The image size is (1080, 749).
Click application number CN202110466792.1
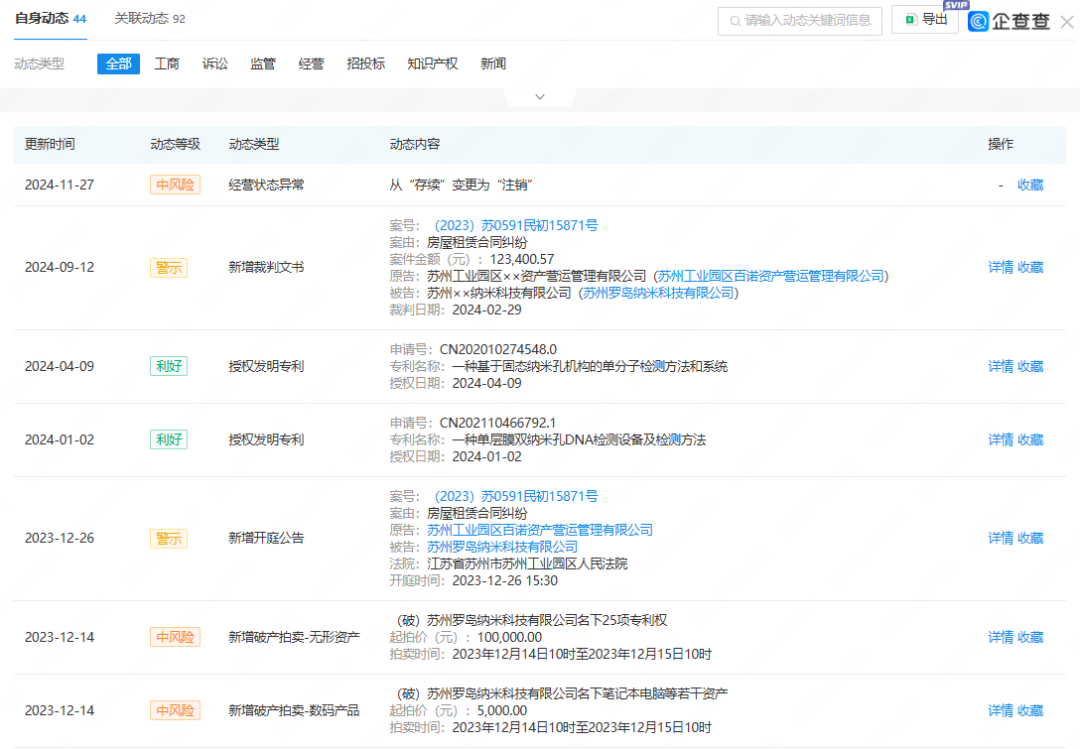[x=497, y=422]
